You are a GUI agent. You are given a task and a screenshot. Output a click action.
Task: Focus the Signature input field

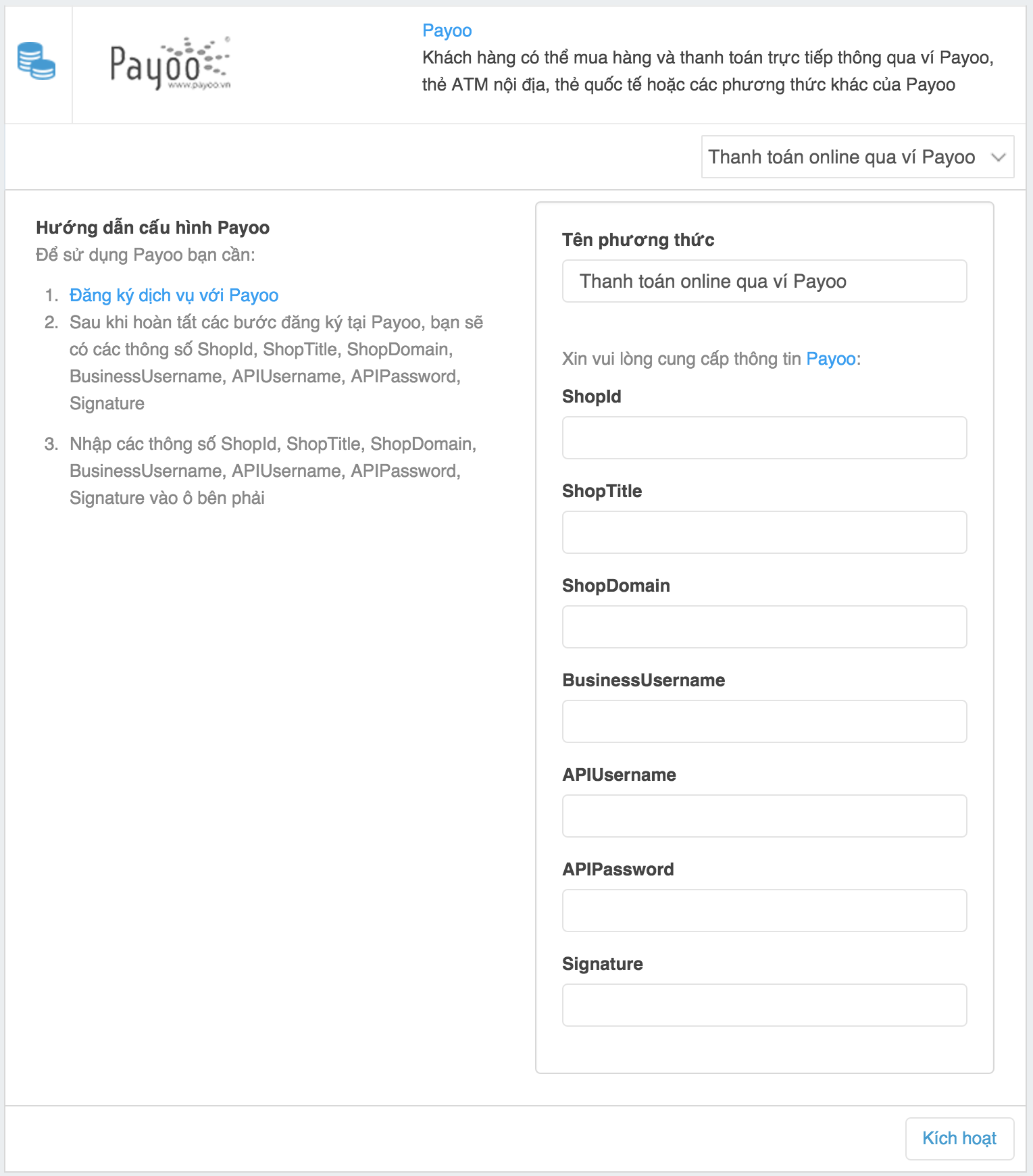point(764,1005)
